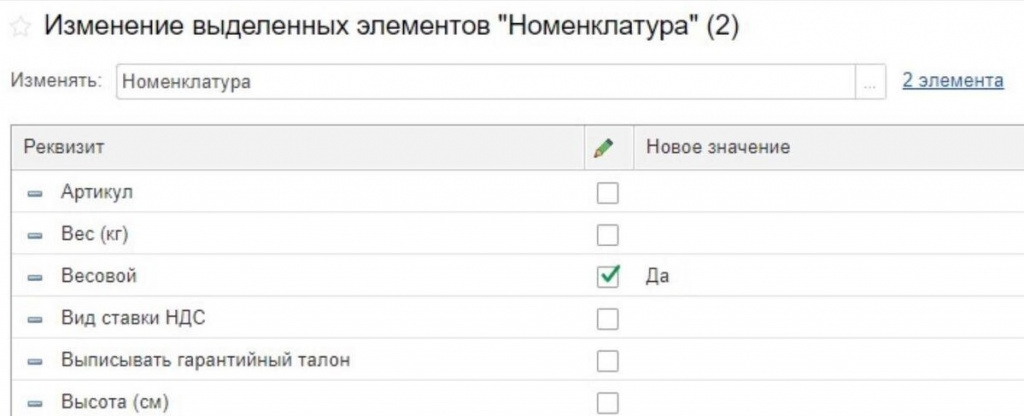Click the dash icon beside Артикул
Image resolution: width=1024 pixels, height=416 pixels.
pos(36,193)
